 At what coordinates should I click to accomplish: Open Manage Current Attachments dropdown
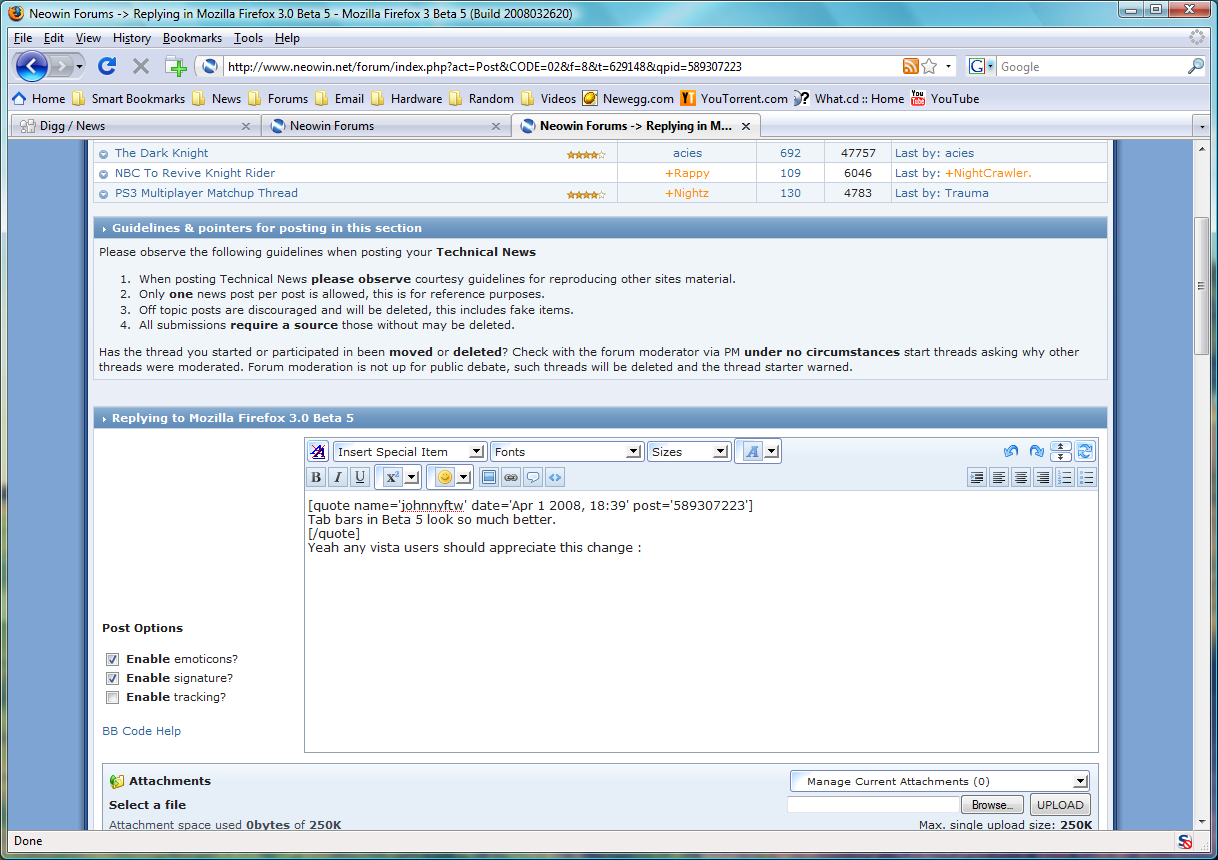pyautogui.click(x=939, y=781)
